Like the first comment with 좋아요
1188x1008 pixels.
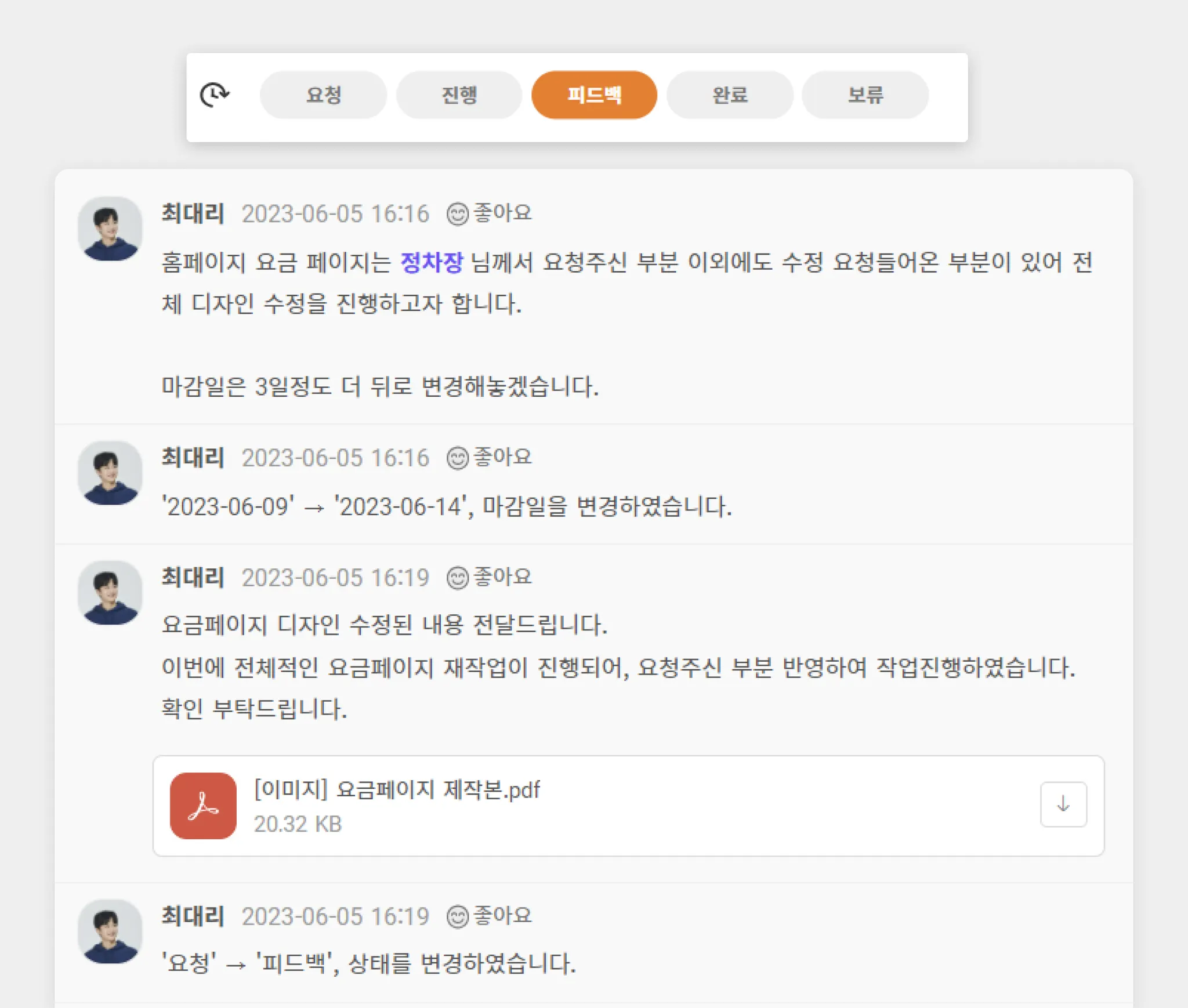[x=490, y=213]
